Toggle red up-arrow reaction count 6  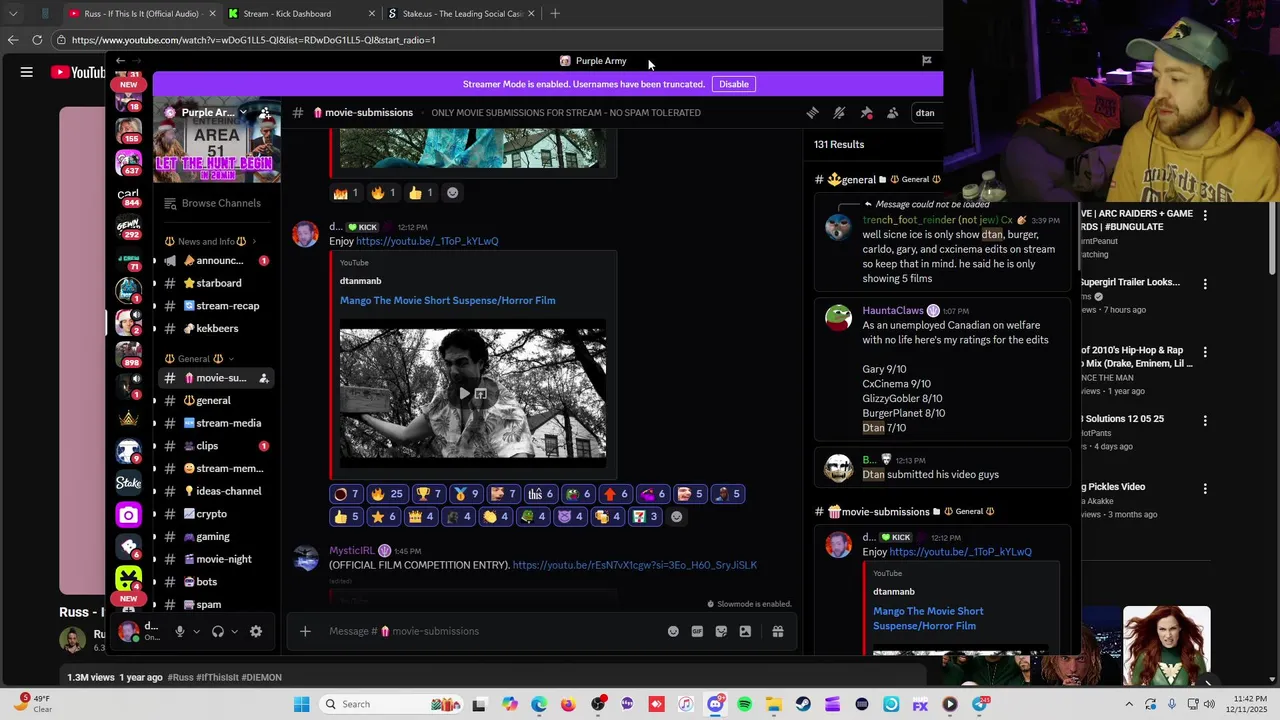click(x=616, y=494)
